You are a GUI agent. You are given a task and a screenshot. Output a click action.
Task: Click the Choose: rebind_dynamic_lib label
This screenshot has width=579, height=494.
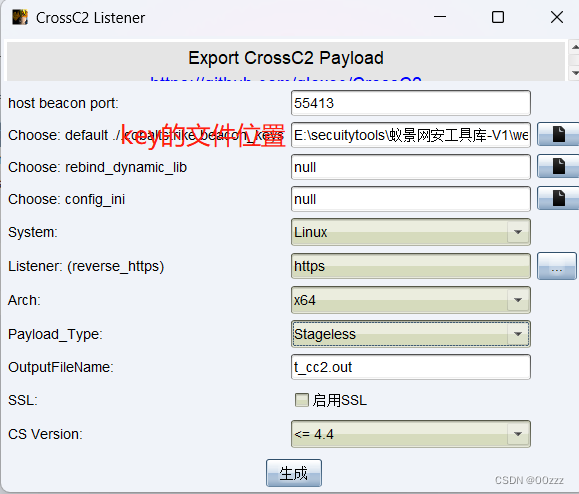coord(97,167)
